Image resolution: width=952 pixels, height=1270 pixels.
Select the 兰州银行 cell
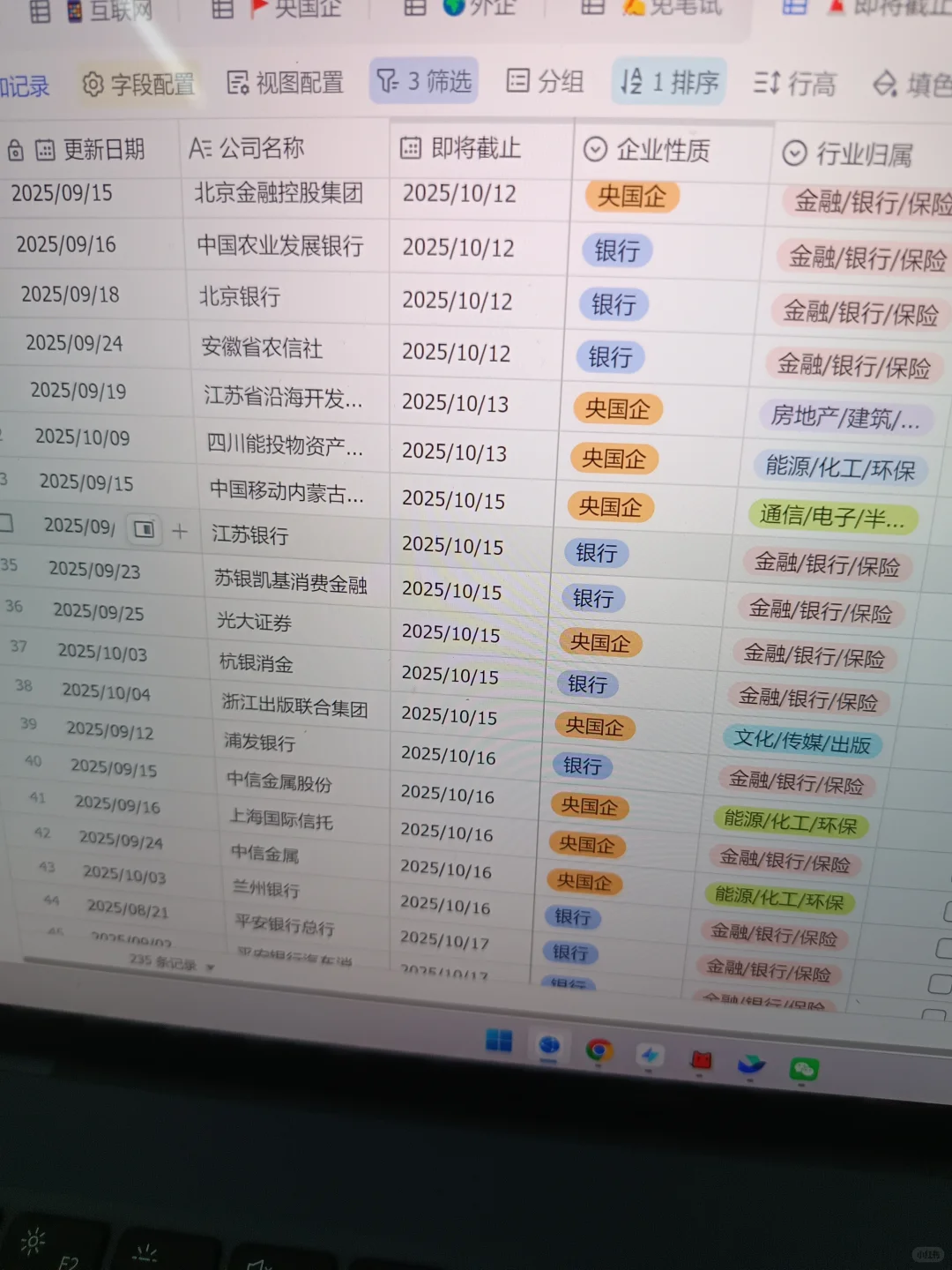266,888
